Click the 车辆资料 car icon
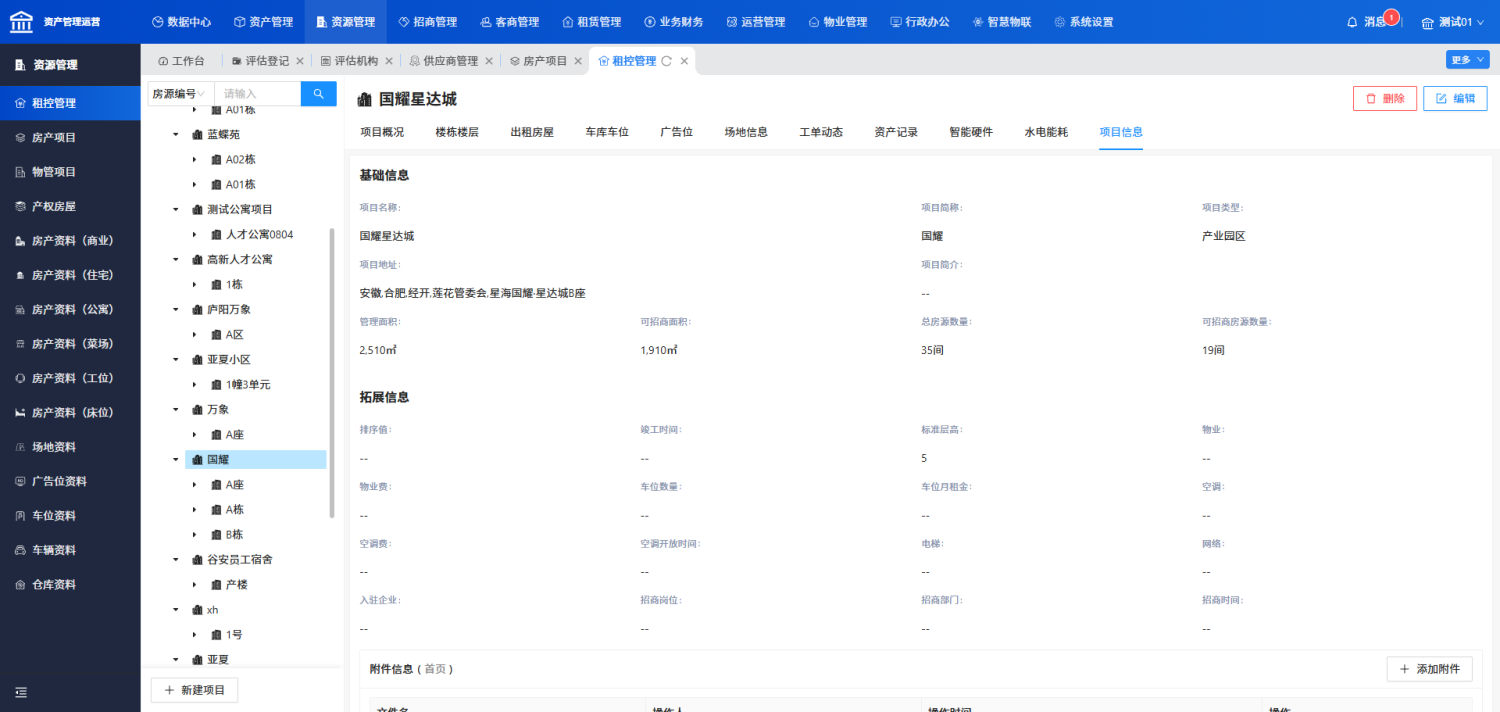This screenshot has height=712, width=1500. [20, 550]
